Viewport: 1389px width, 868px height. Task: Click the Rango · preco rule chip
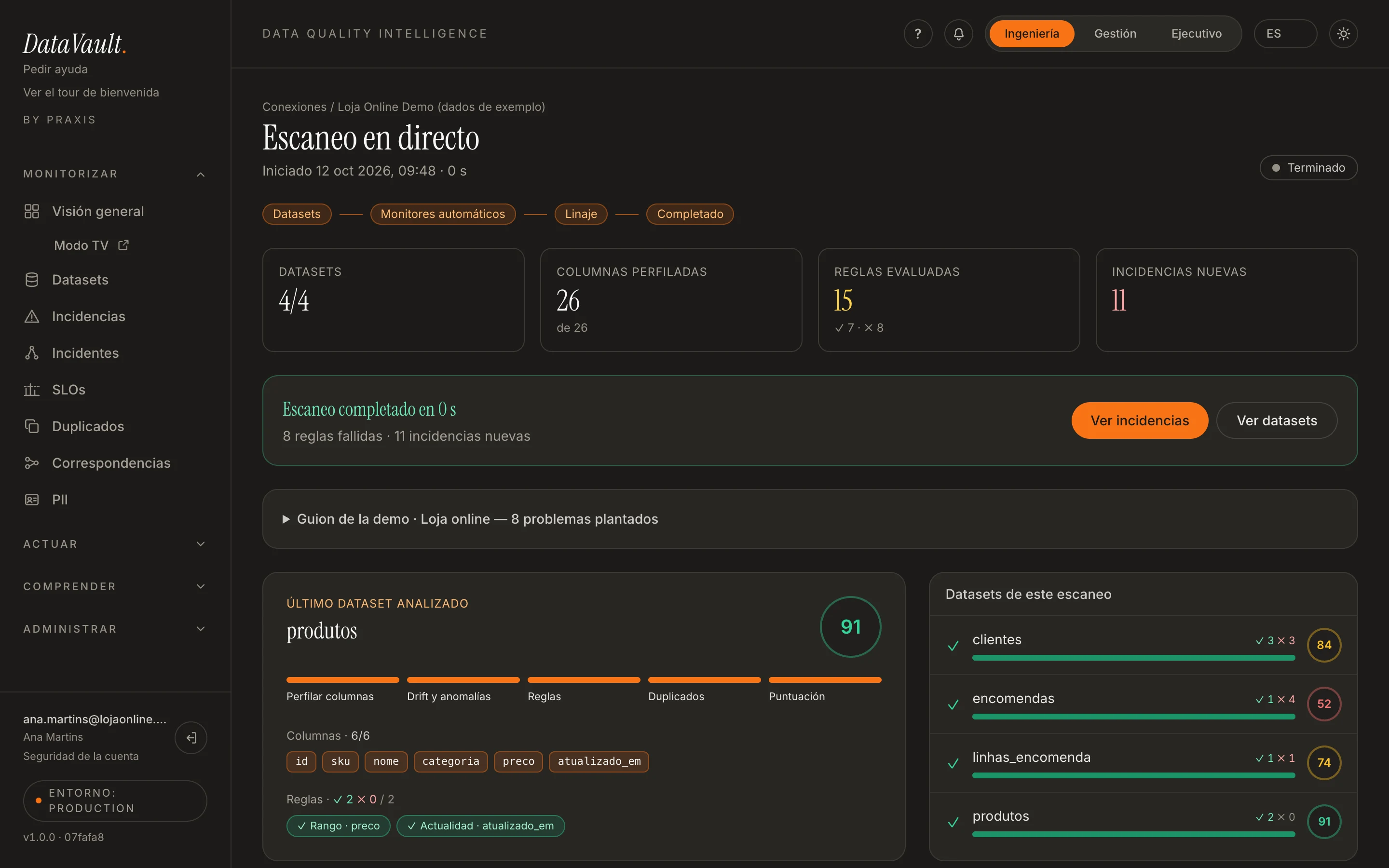coord(338,826)
